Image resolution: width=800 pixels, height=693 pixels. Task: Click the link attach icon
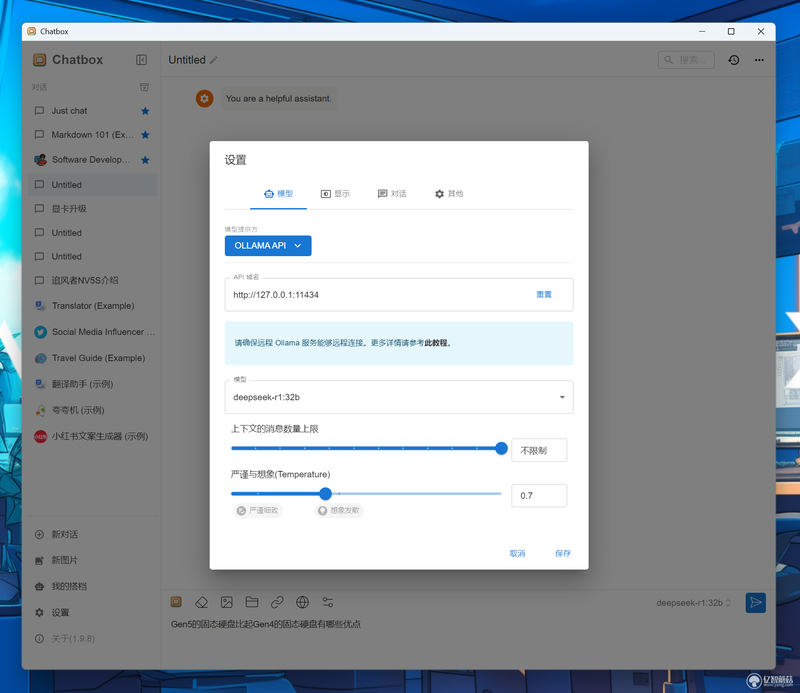(x=277, y=603)
